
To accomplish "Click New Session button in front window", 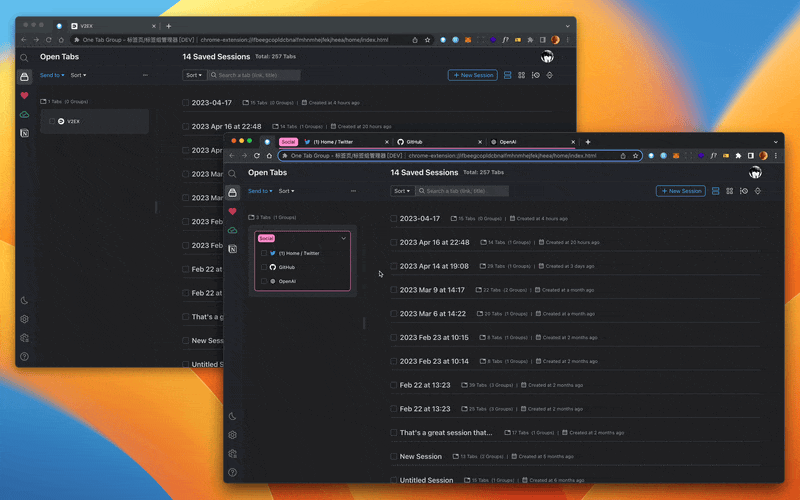I will [680, 191].
